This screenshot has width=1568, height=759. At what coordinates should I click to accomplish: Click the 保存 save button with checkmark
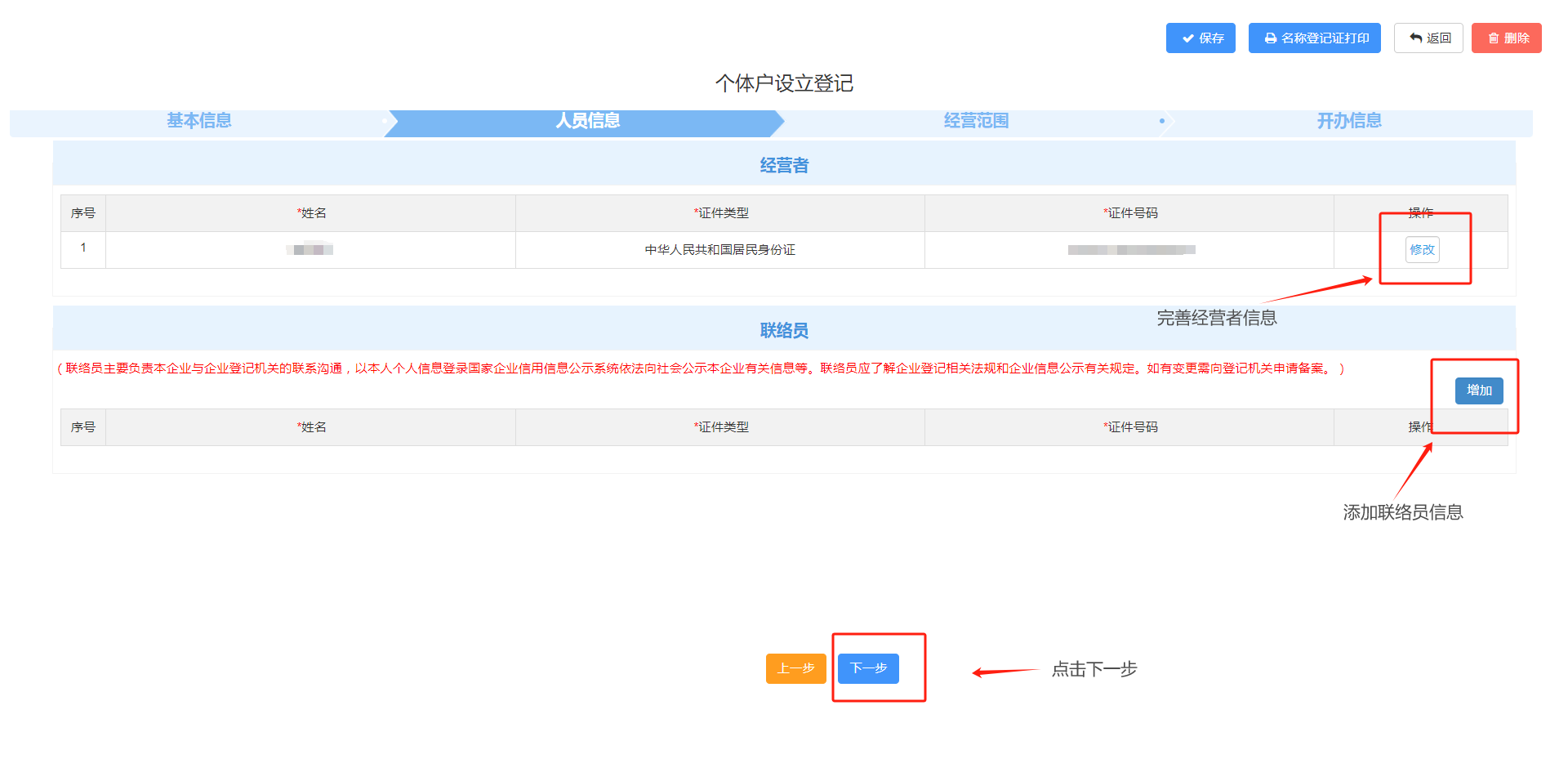click(1200, 38)
